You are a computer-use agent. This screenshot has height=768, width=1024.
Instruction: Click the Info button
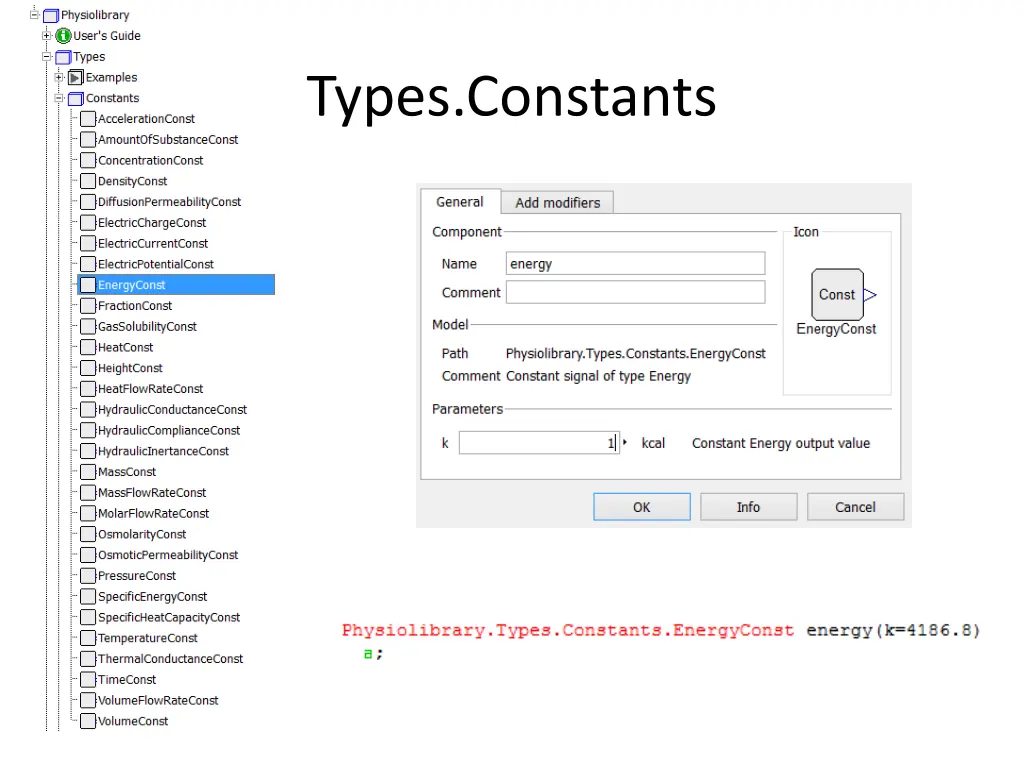(748, 507)
